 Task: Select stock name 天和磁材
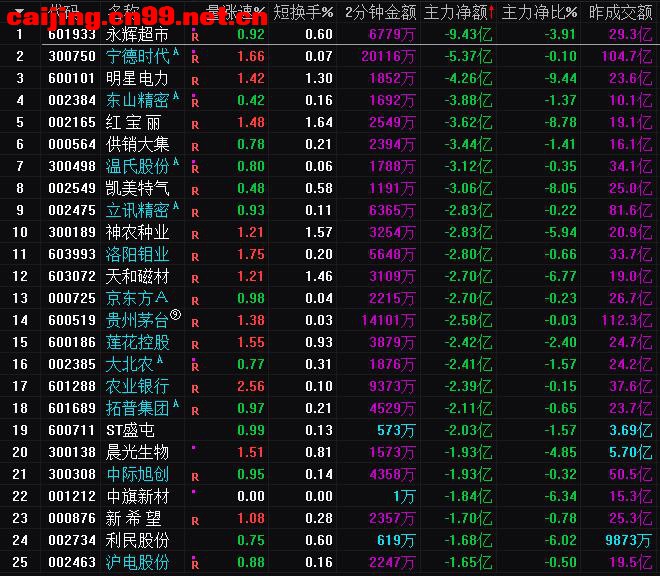pos(137,276)
